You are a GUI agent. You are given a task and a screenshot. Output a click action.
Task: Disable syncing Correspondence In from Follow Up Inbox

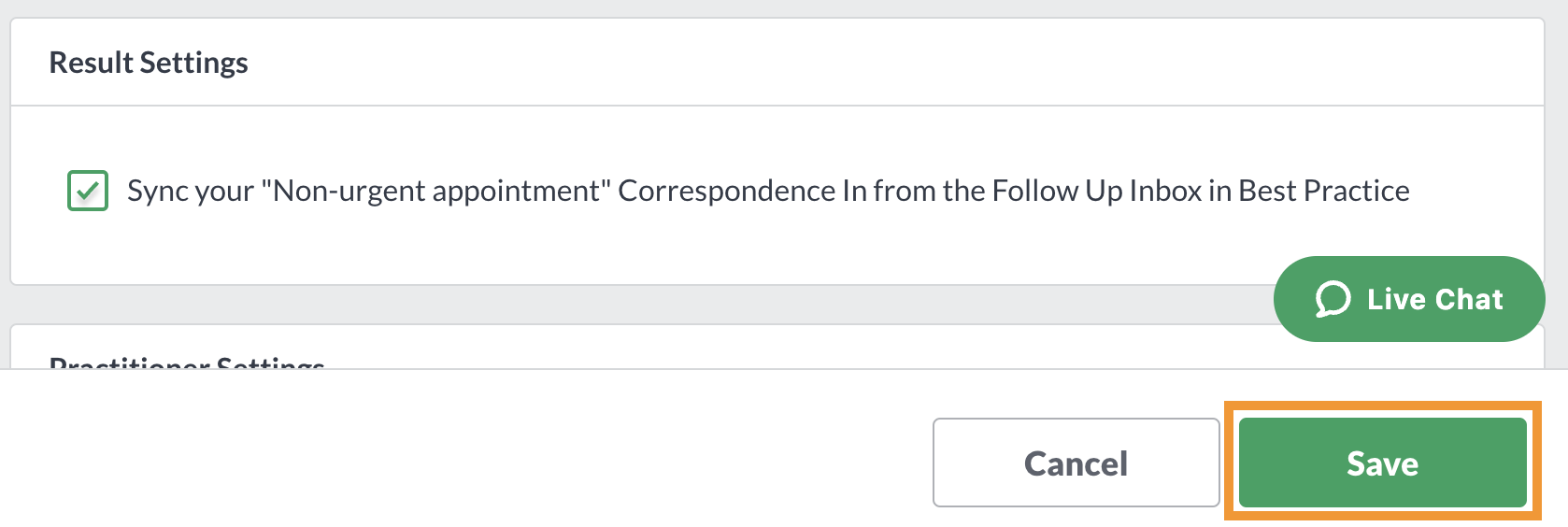pyautogui.click(x=88, y=191)
